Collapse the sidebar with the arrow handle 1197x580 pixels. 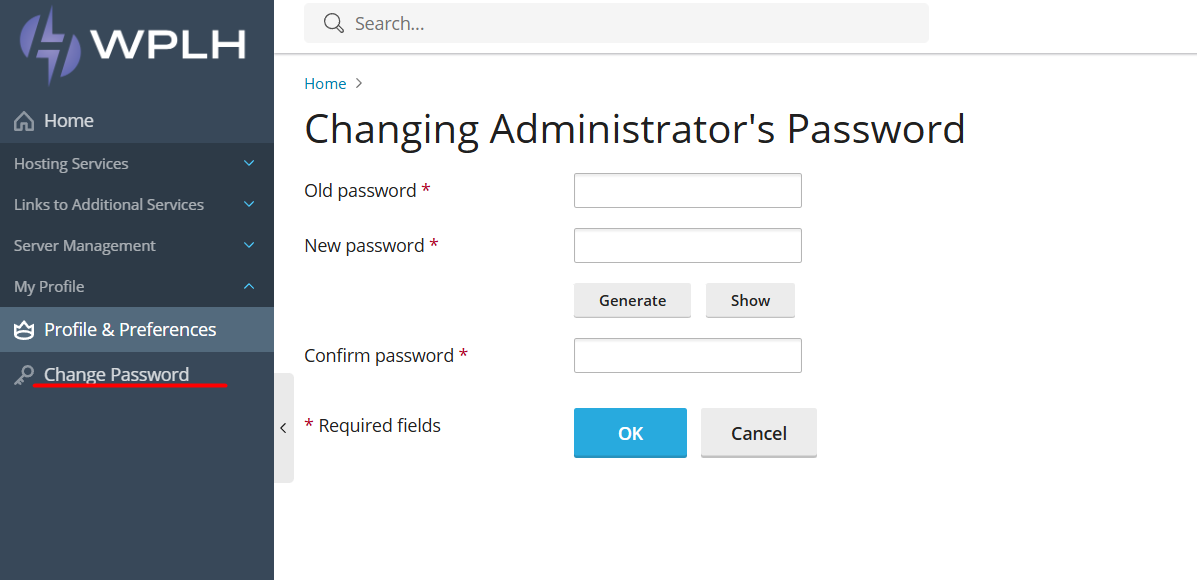(283, 428)
